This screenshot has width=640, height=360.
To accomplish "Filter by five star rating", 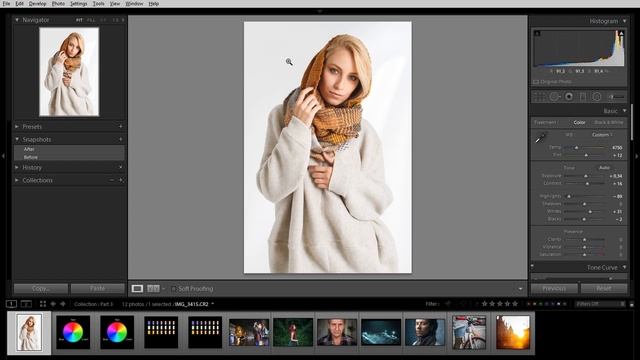I will point(515,304).
